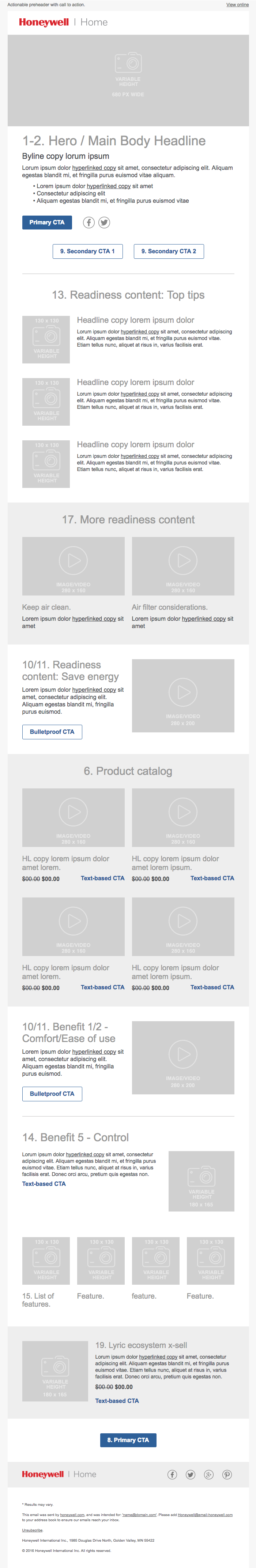Click the '9. Secondary CTA 1' button
Screen dimensions: 256x1568
coord(87,251)
